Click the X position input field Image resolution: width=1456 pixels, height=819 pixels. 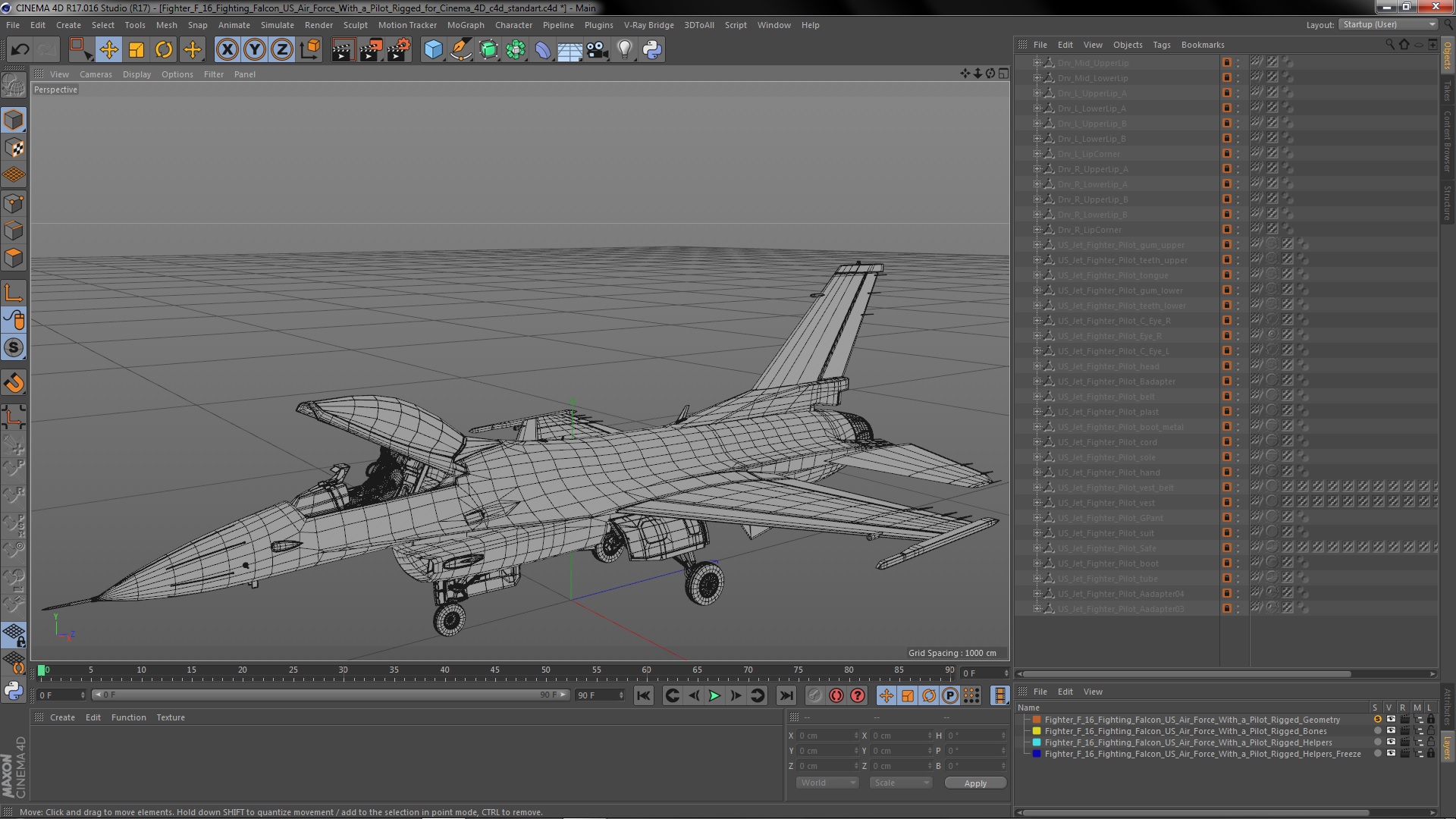[827, 736]
